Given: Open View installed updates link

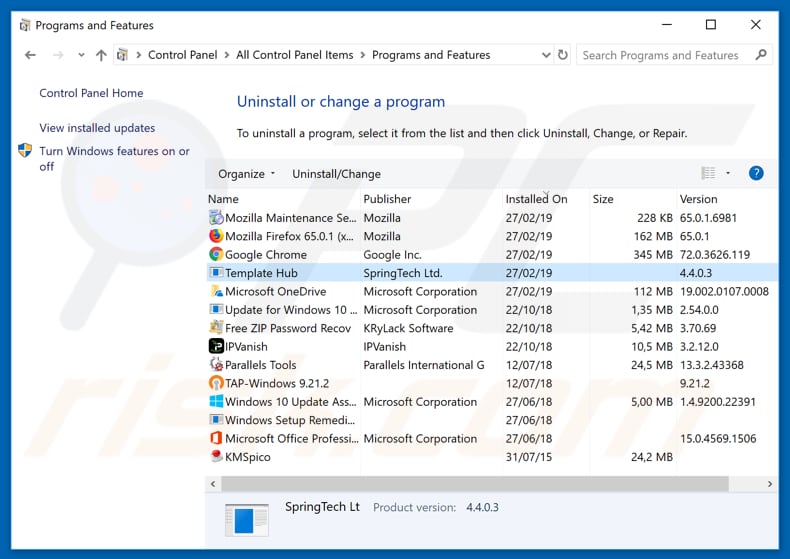Looking at the screenshot, I should pyautogui.click(x=97, y=128).
